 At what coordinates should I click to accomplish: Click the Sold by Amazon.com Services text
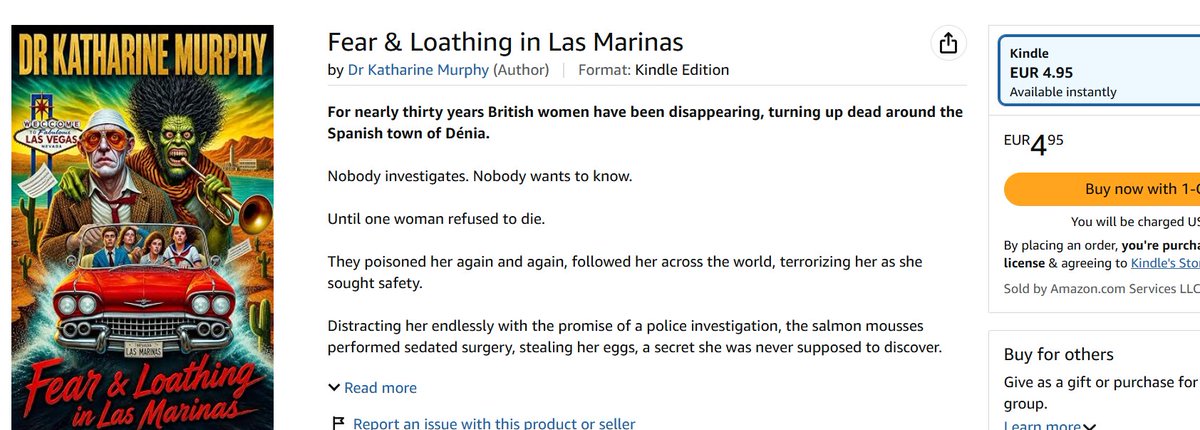1101,289
